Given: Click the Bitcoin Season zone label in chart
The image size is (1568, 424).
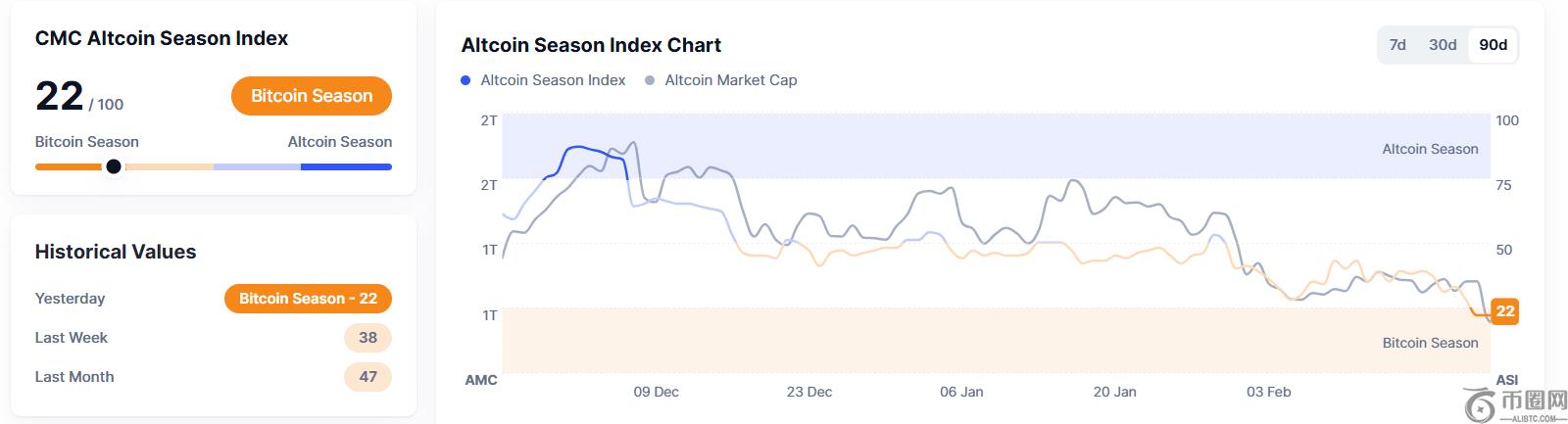Looking at the screenshot, I should pos(1430,343).
